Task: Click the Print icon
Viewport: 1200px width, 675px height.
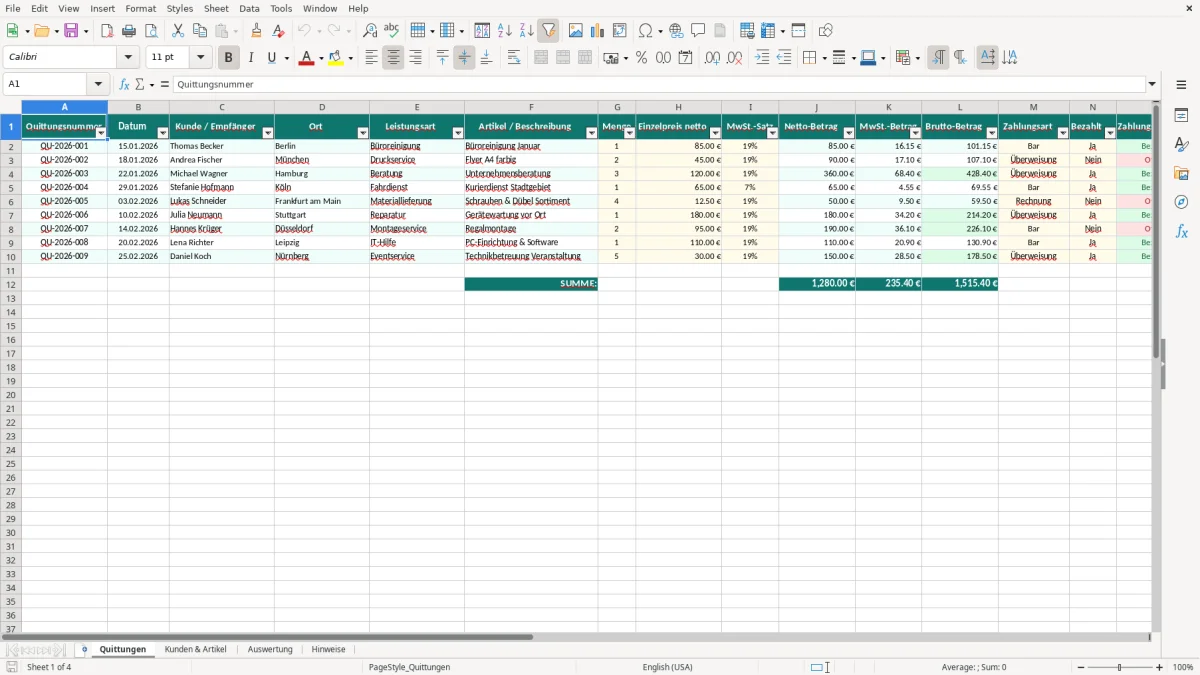Action: [129, 31]
